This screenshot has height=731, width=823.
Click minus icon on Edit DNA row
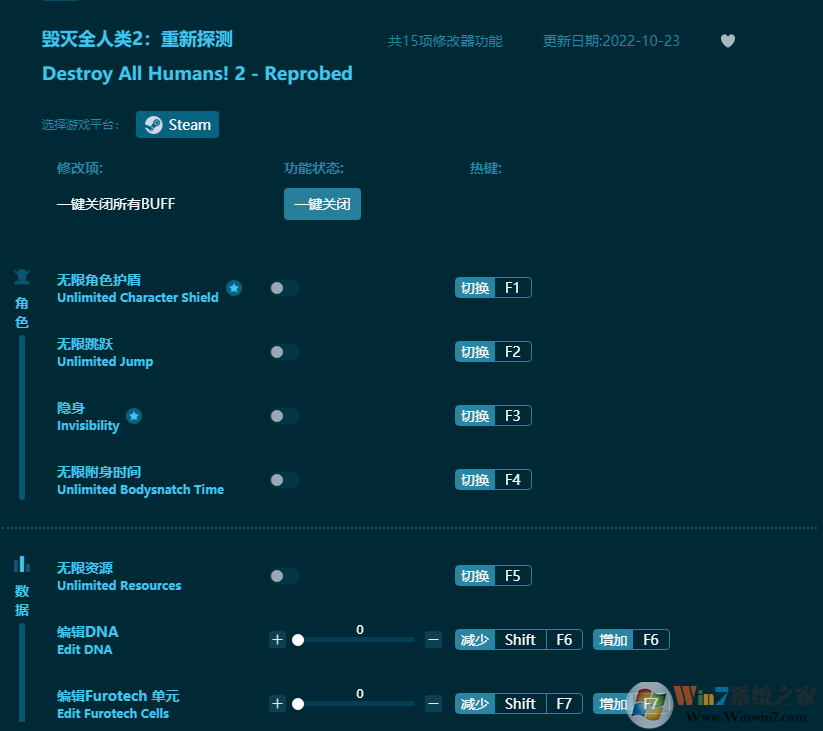coord(433,639)
